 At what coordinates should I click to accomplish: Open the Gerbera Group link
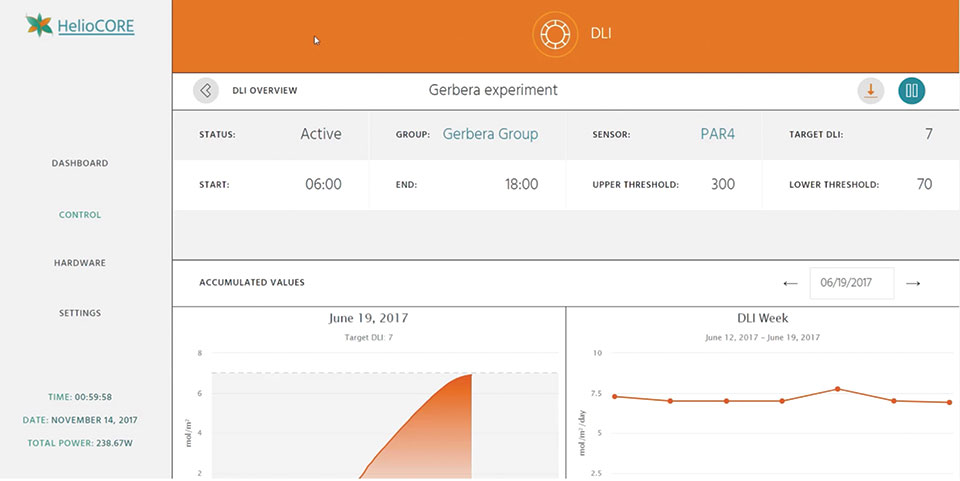click(490, 134)
